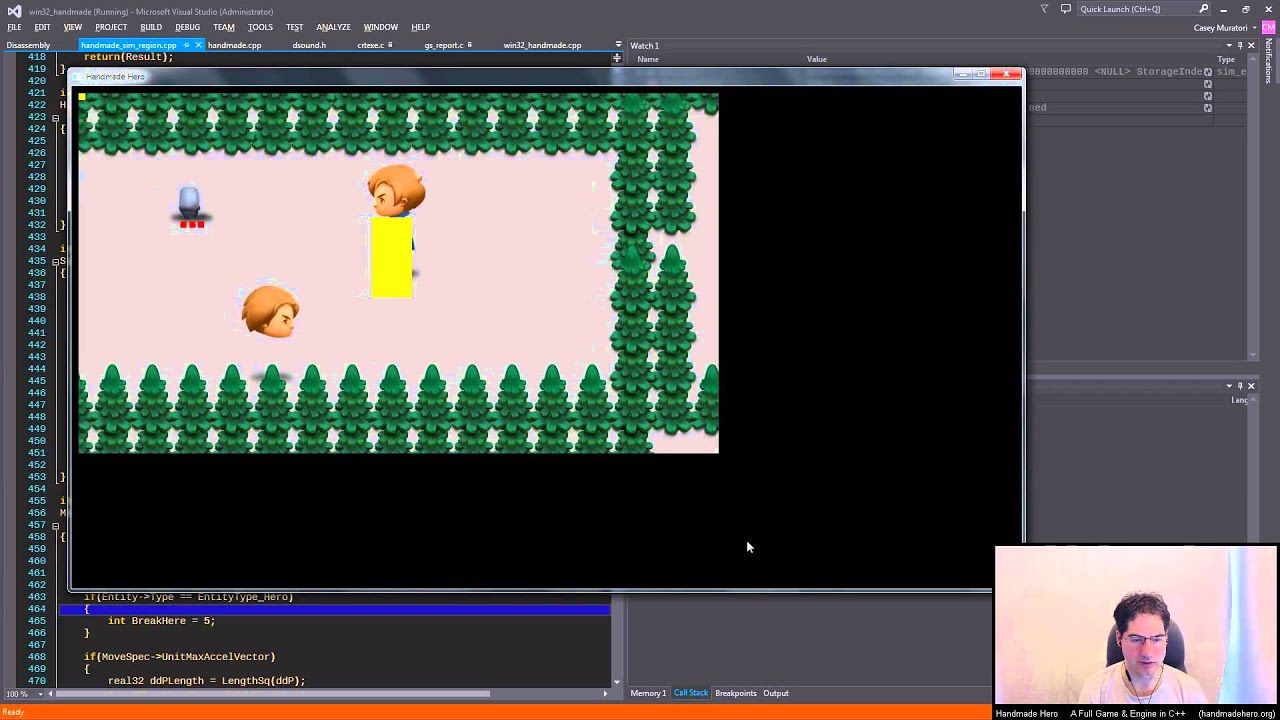
Task: Open the document tabs overflow dropdown
Action: click(618, 45)
